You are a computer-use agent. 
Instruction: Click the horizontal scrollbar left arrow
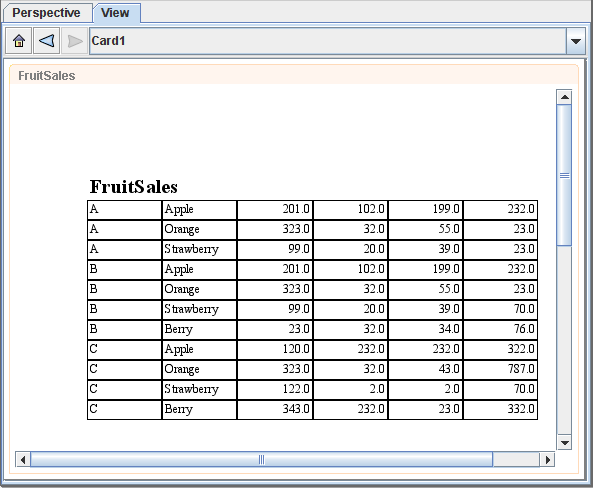coord(23,460)
